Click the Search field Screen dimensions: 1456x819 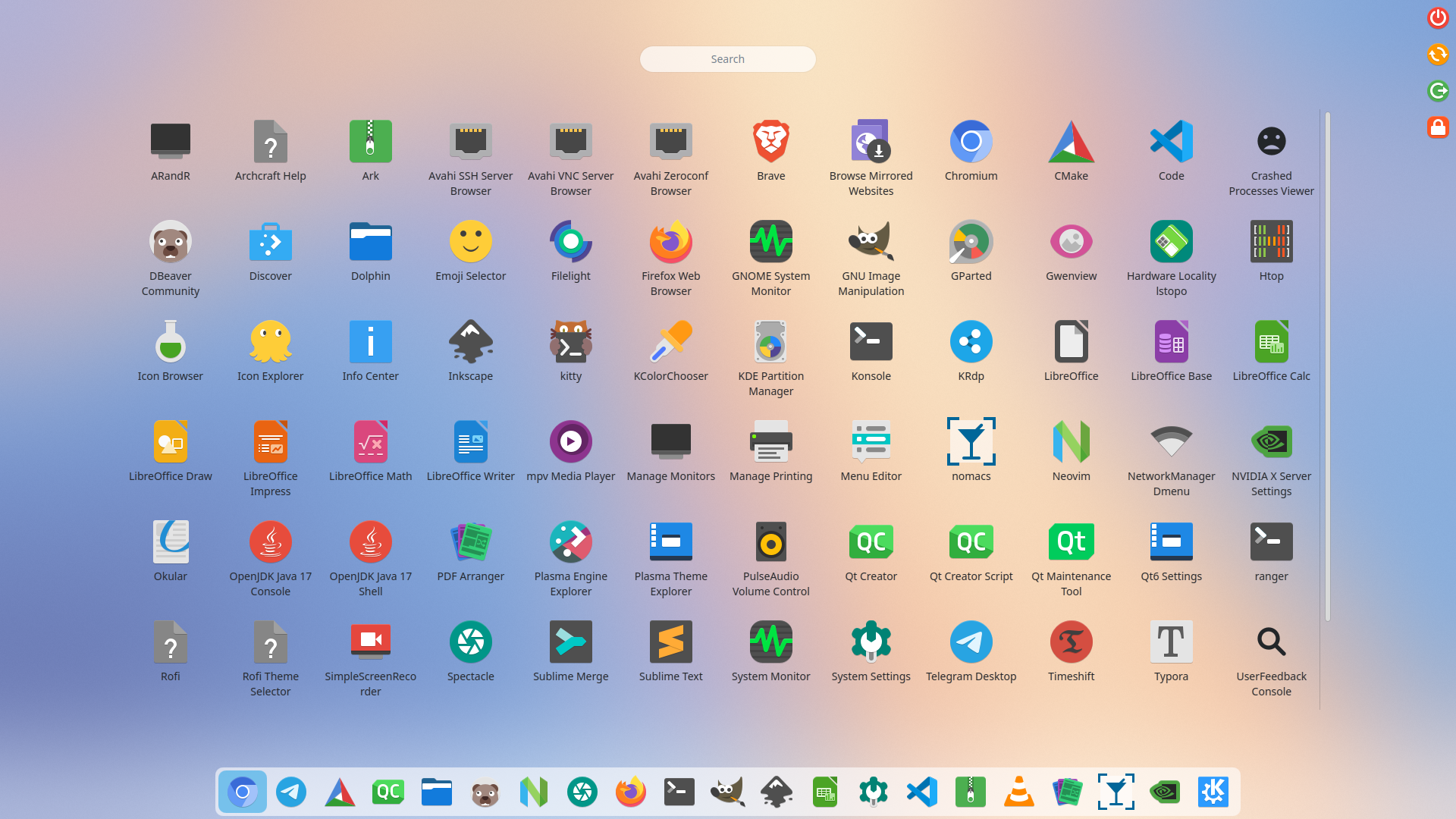point(728,59)
